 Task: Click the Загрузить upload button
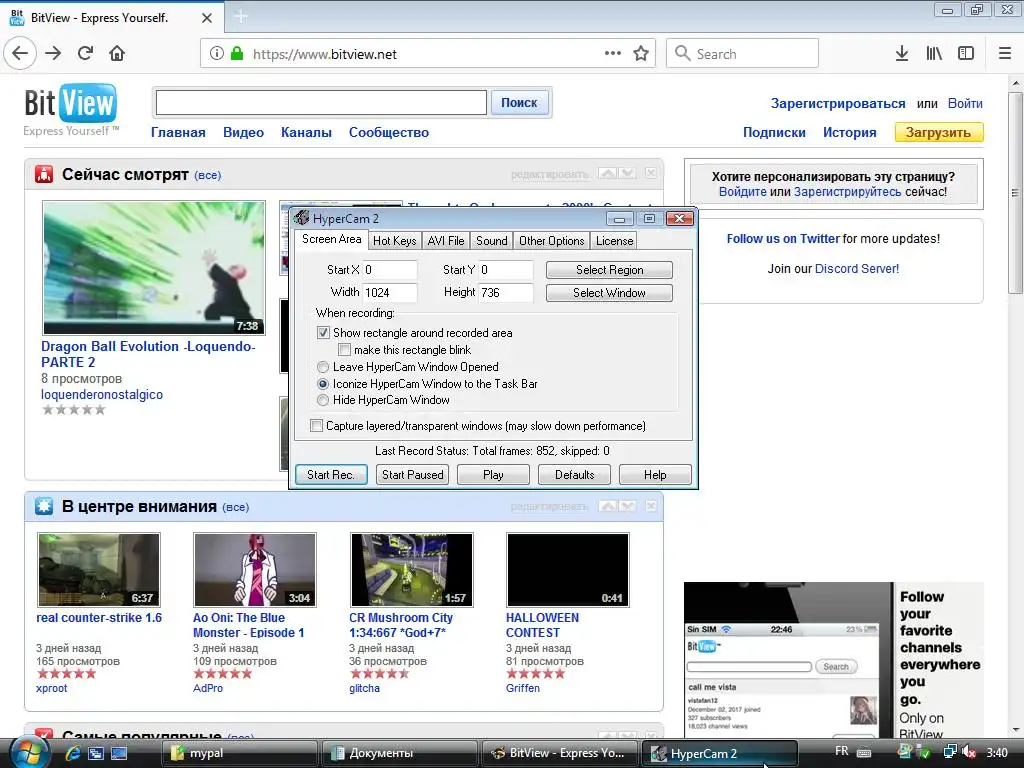[x=938, y=133]
